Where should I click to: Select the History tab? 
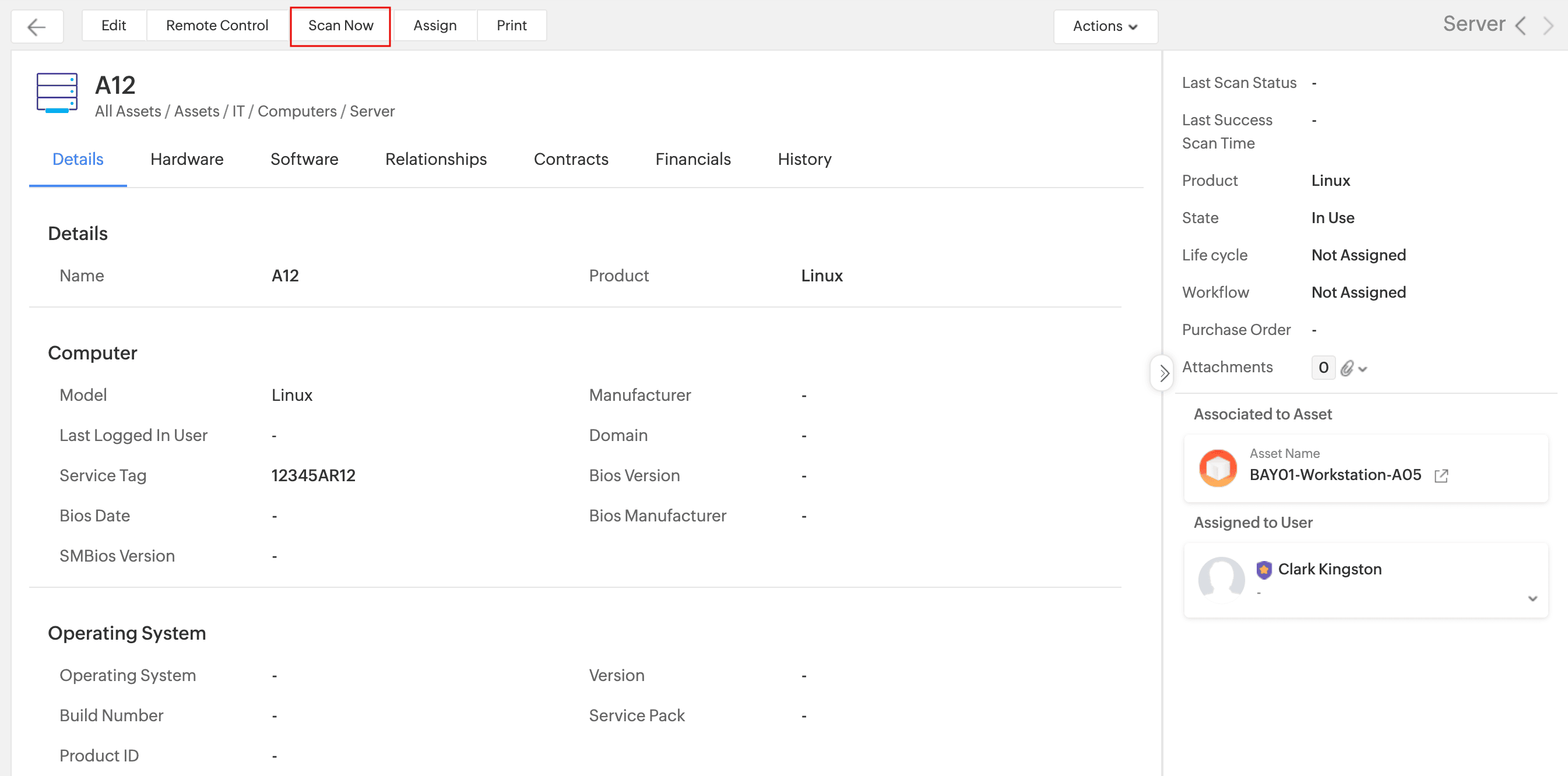click(804, 159)
